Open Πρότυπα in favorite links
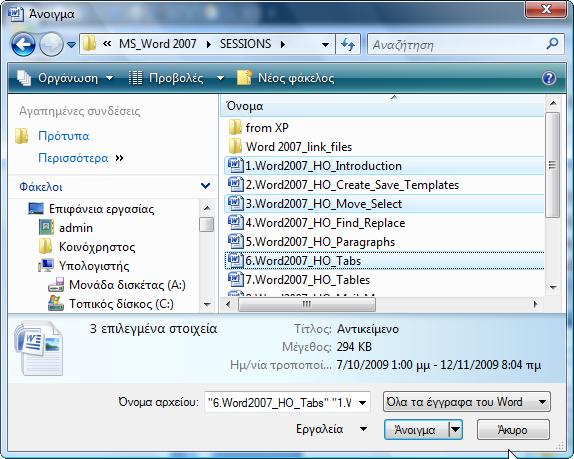This screenshot has width=574, height=459. pos(64,136)
